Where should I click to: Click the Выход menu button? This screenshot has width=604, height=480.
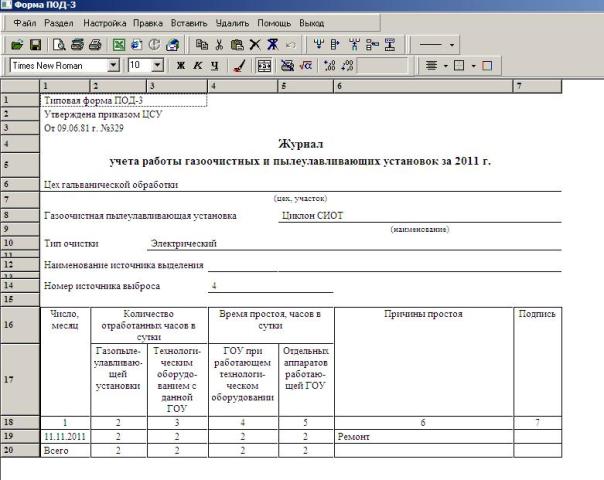[310, 22]
